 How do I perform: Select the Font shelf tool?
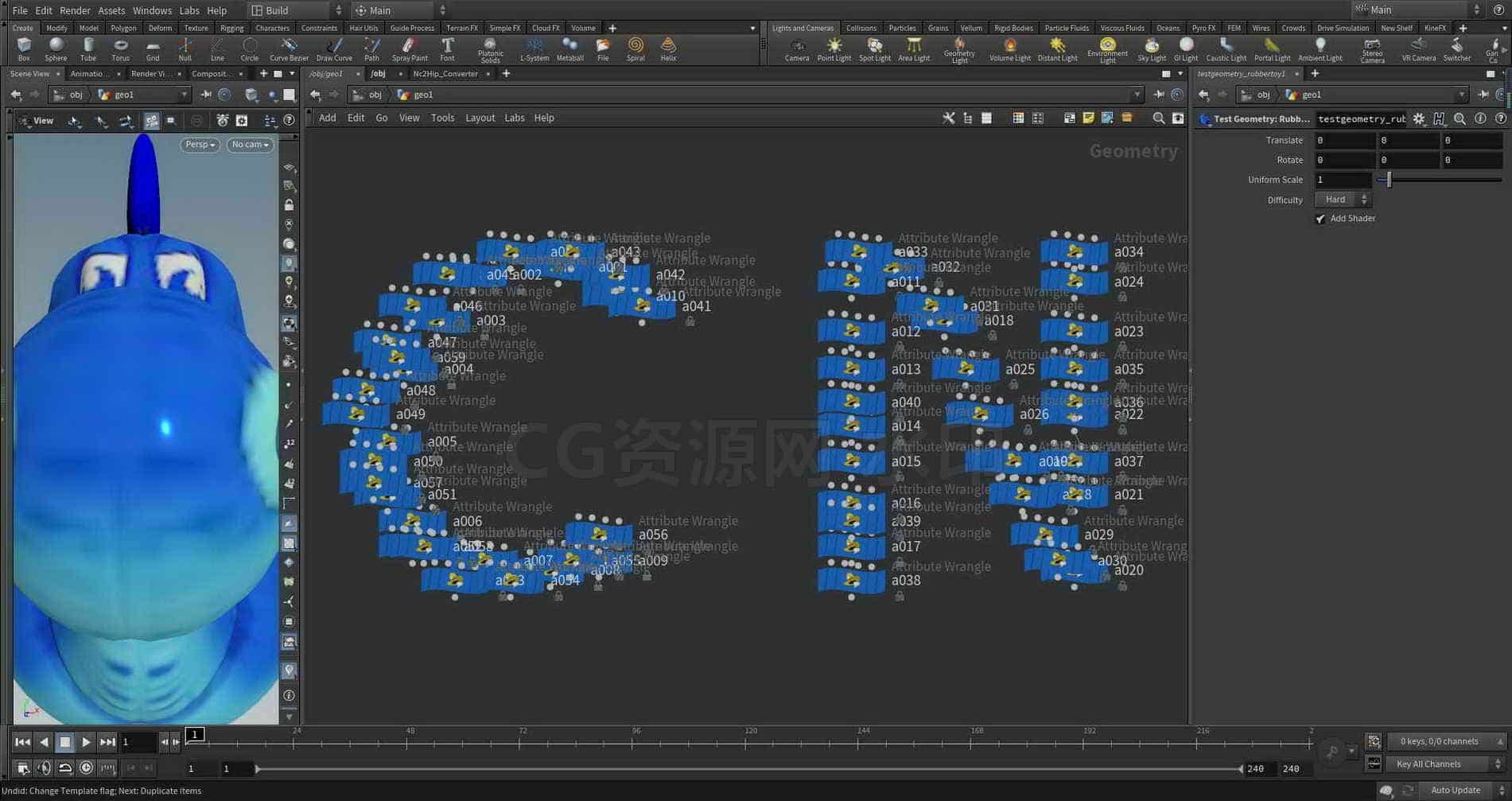point(448,49)
